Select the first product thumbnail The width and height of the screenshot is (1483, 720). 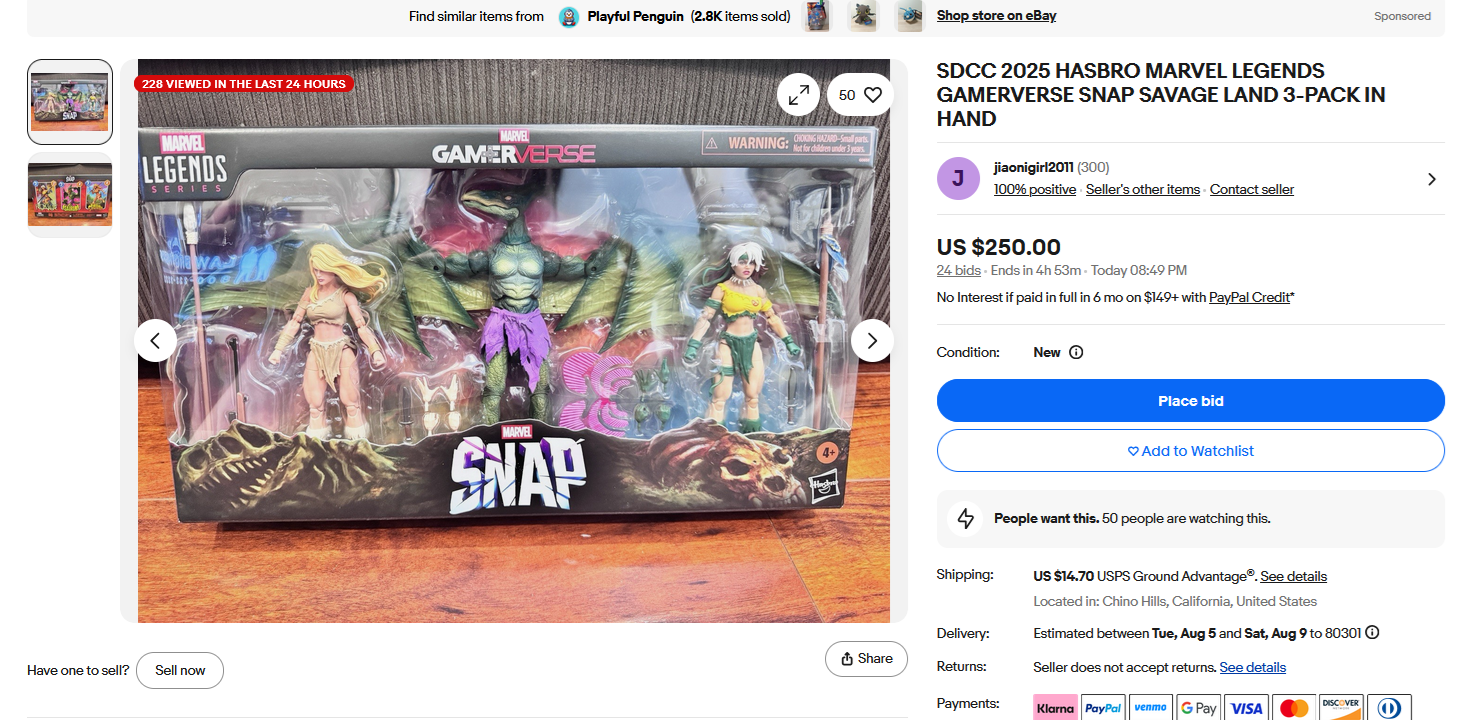[x=70, y=102]
